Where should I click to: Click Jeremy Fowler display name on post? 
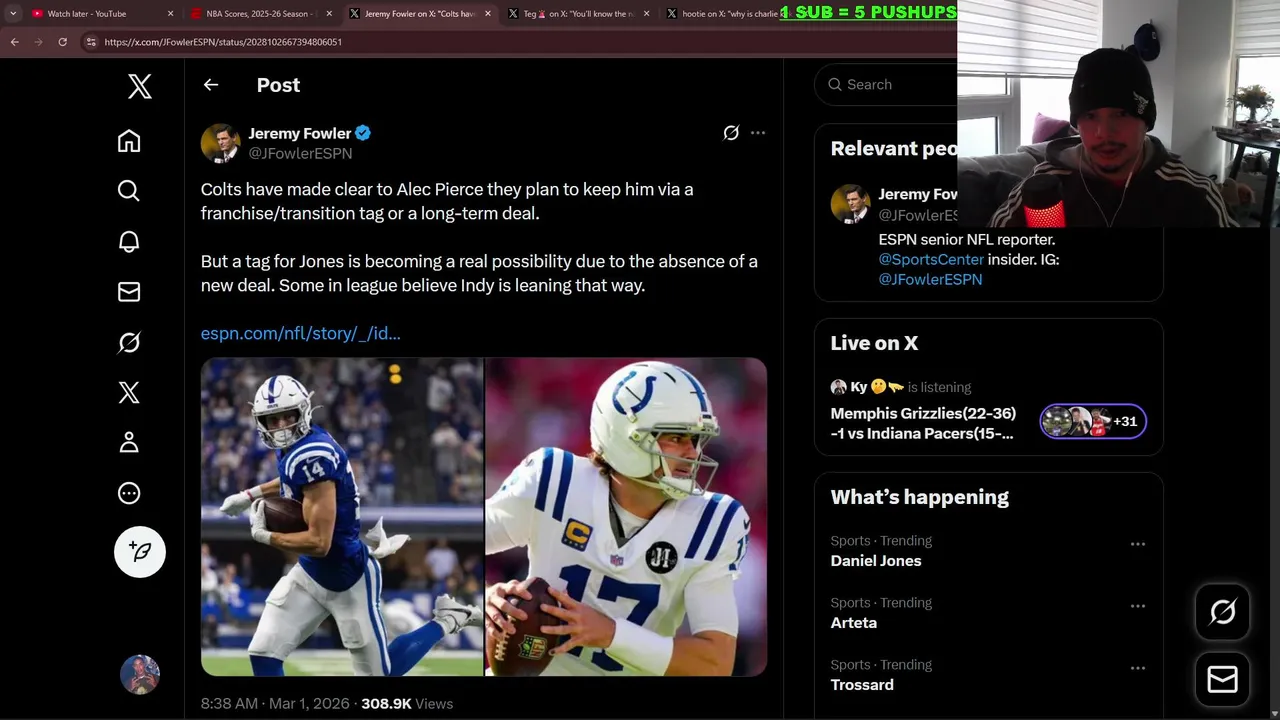tap(300, 133)
